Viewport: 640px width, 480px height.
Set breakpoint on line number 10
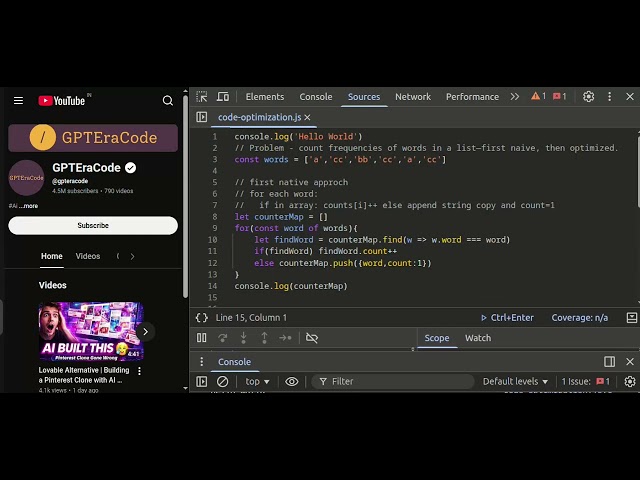212,240
